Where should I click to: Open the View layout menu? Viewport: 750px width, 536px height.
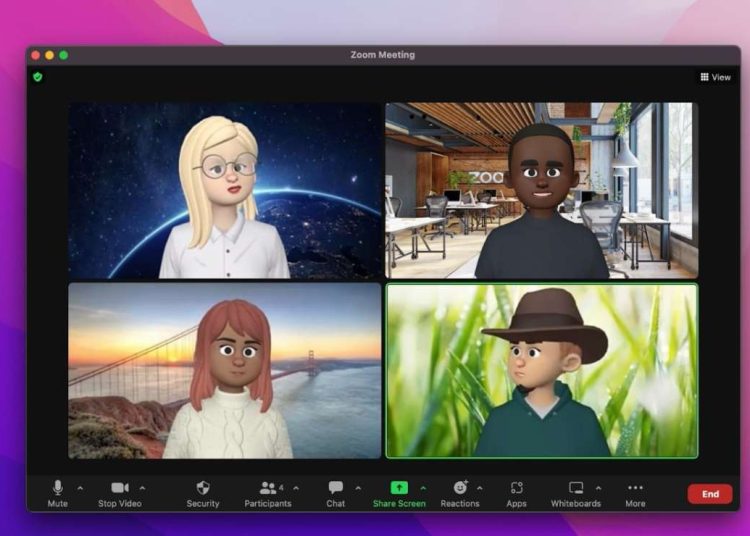point(716,77)
